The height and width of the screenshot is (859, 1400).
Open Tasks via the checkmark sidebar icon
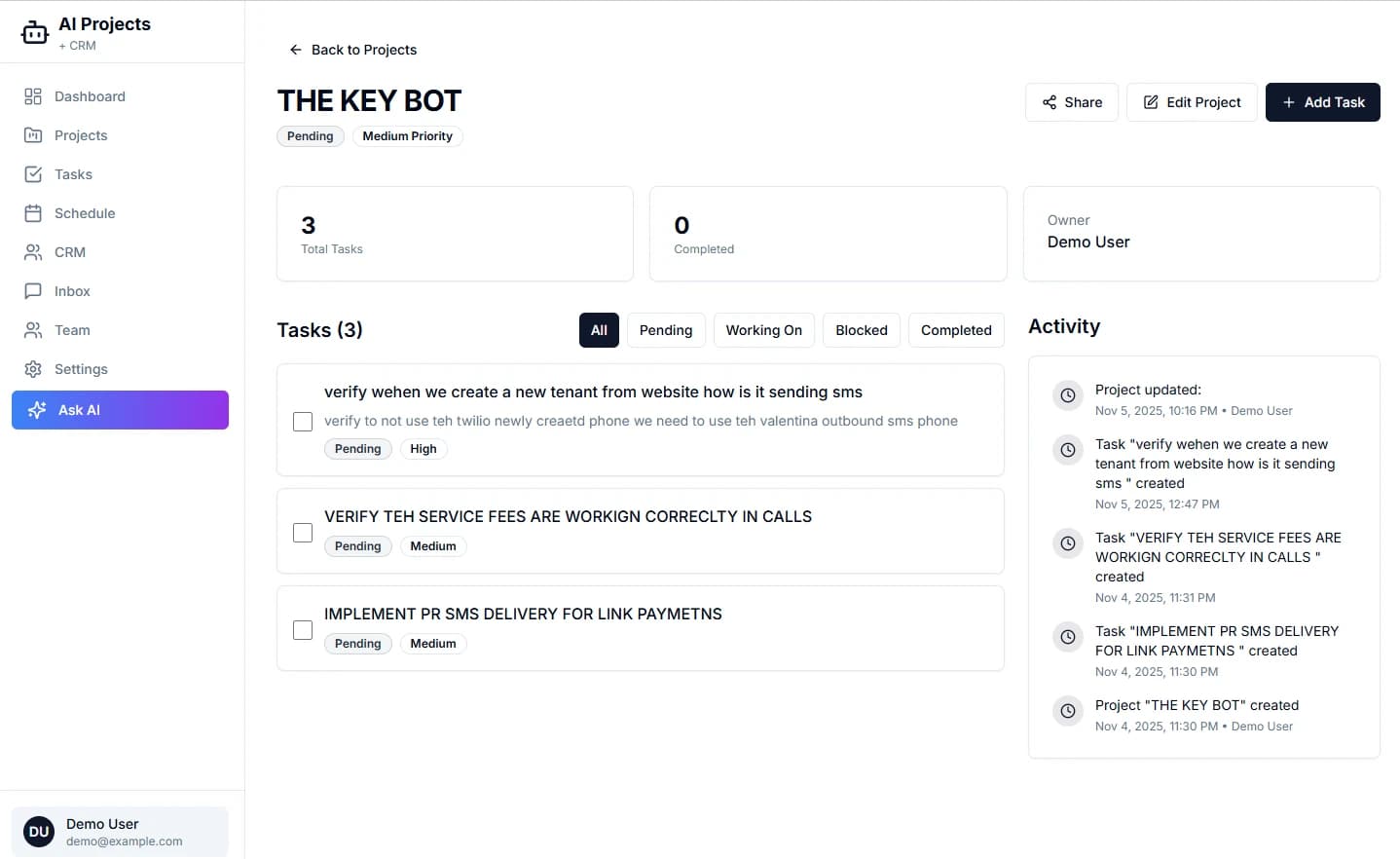pyautogui.click(x=72, y=174)
